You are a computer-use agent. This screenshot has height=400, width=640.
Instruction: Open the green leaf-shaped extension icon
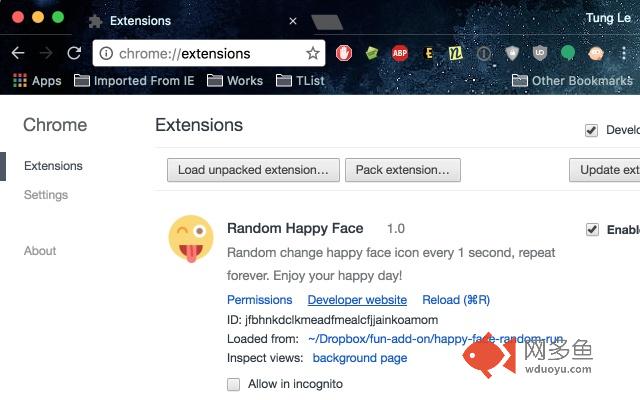(x=372, y=53)
